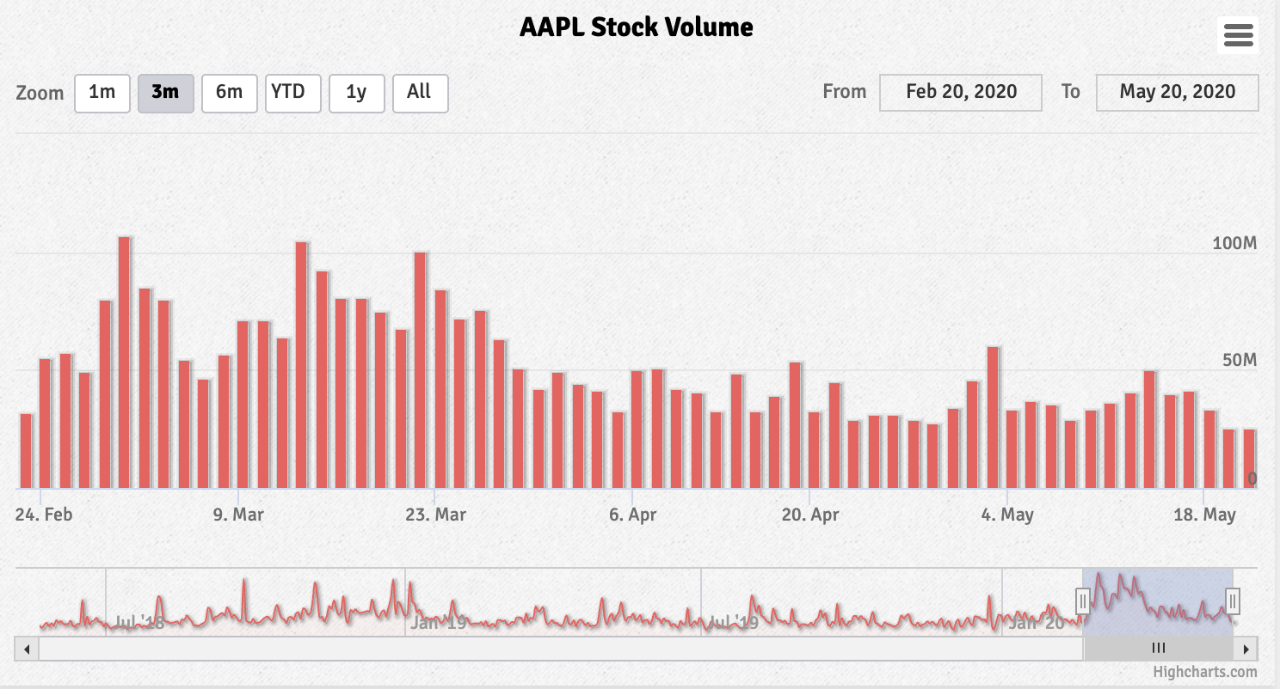
Task: Click the 100M y-axis label
Action: click(x=1234, y=244)
